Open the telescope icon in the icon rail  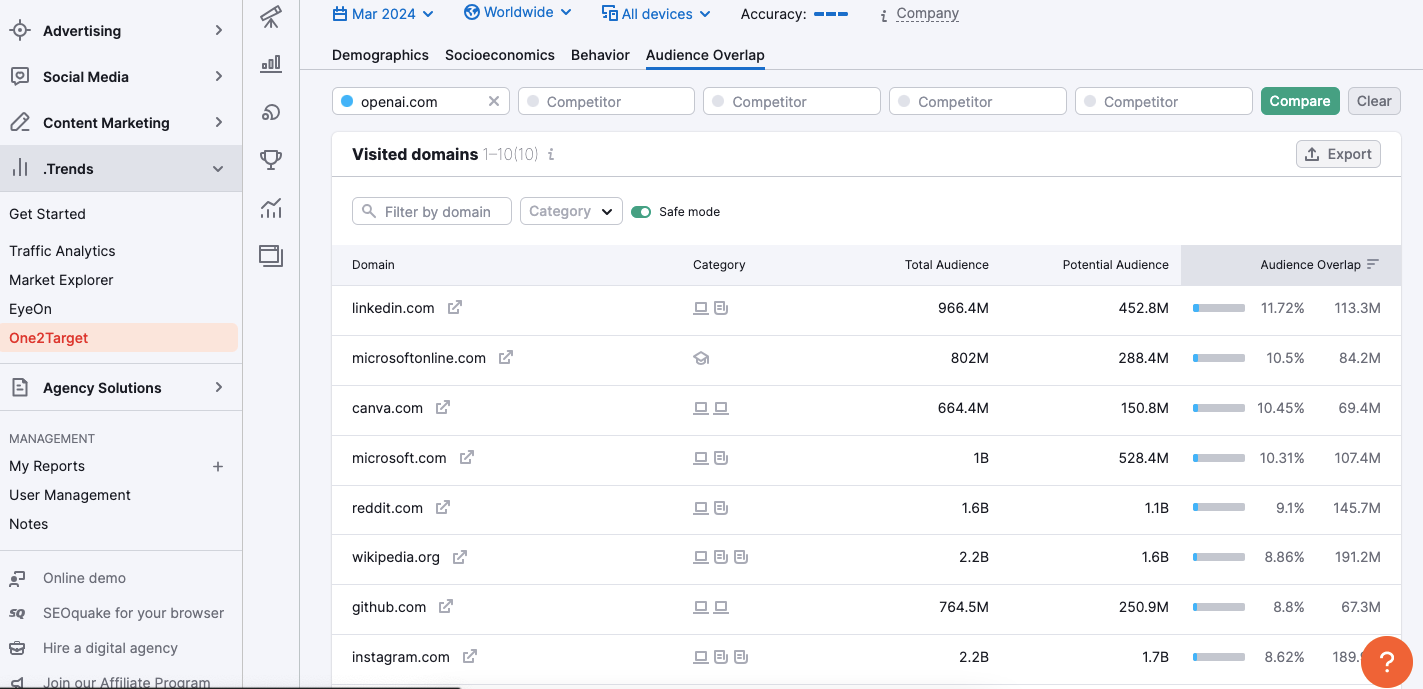coord(270,16)
